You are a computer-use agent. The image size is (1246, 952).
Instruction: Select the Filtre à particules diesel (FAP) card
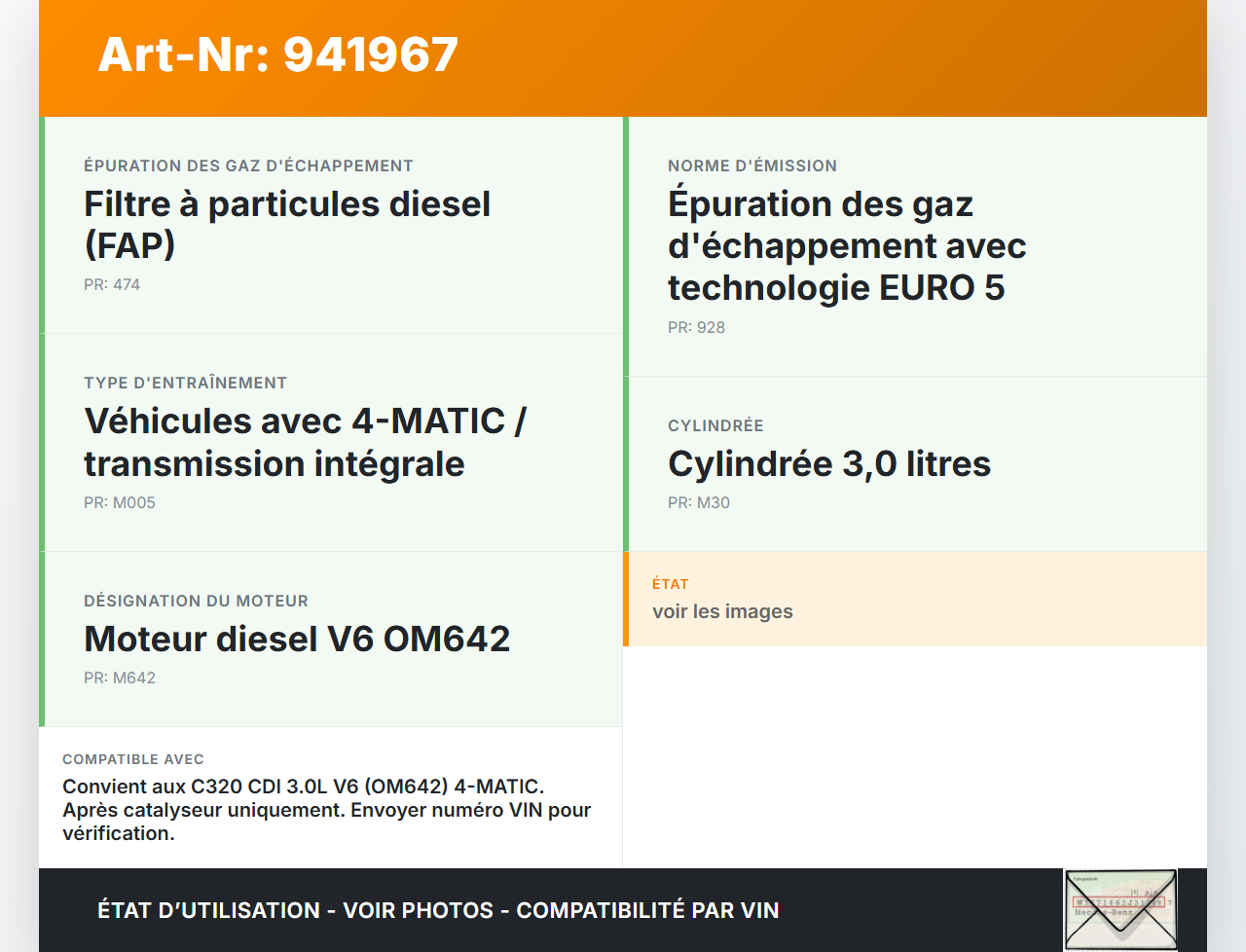pyautogui.click(x=333, y=226)
